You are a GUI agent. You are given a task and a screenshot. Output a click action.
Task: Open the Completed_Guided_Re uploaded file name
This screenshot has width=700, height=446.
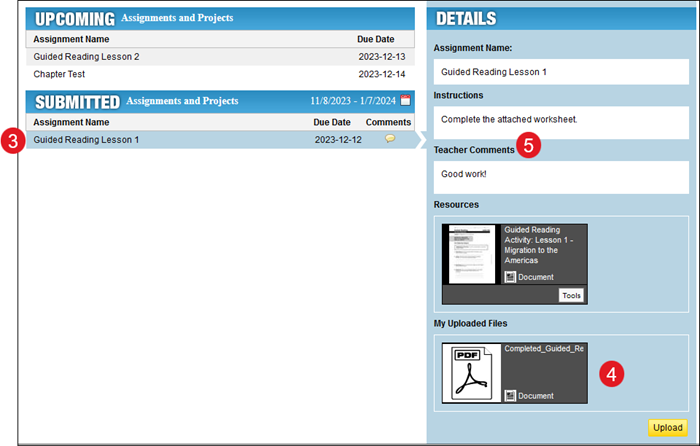544,348
